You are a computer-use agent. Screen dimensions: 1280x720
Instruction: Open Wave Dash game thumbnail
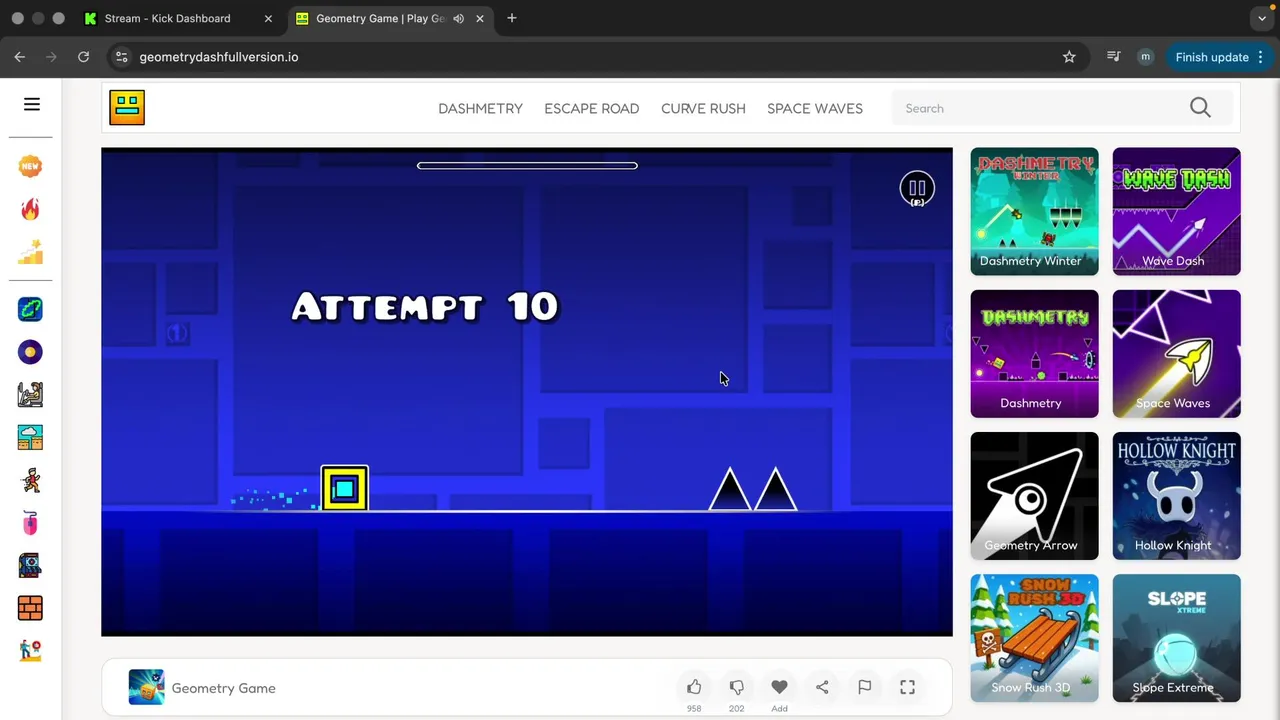(x=1176, y=211)
